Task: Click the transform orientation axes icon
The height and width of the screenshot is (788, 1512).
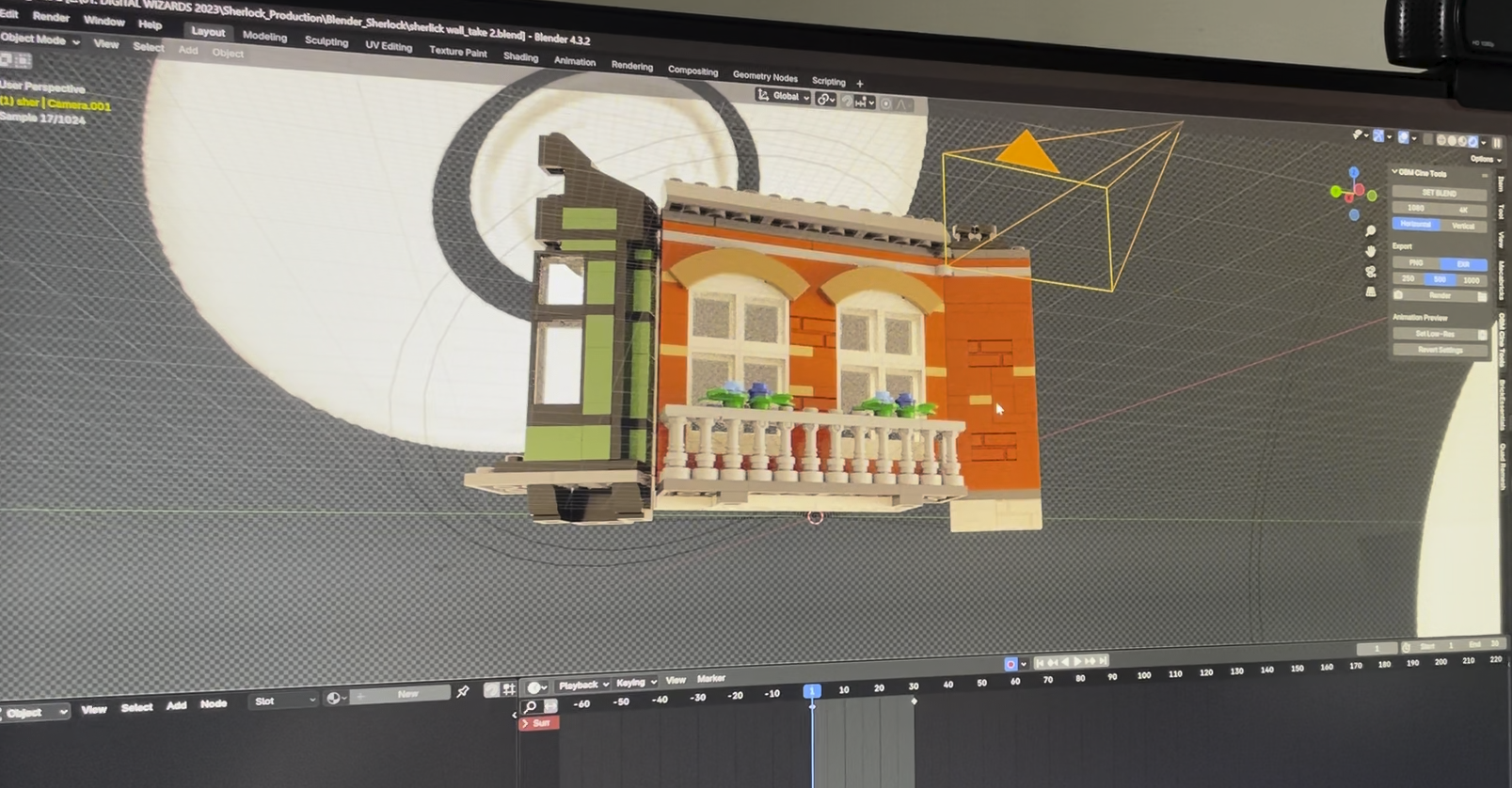Action: click(764, 96)
